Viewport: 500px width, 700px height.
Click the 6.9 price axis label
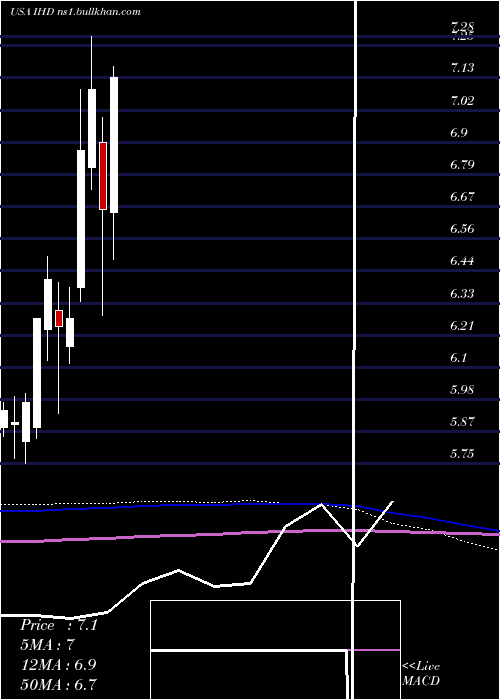(459, 133)
